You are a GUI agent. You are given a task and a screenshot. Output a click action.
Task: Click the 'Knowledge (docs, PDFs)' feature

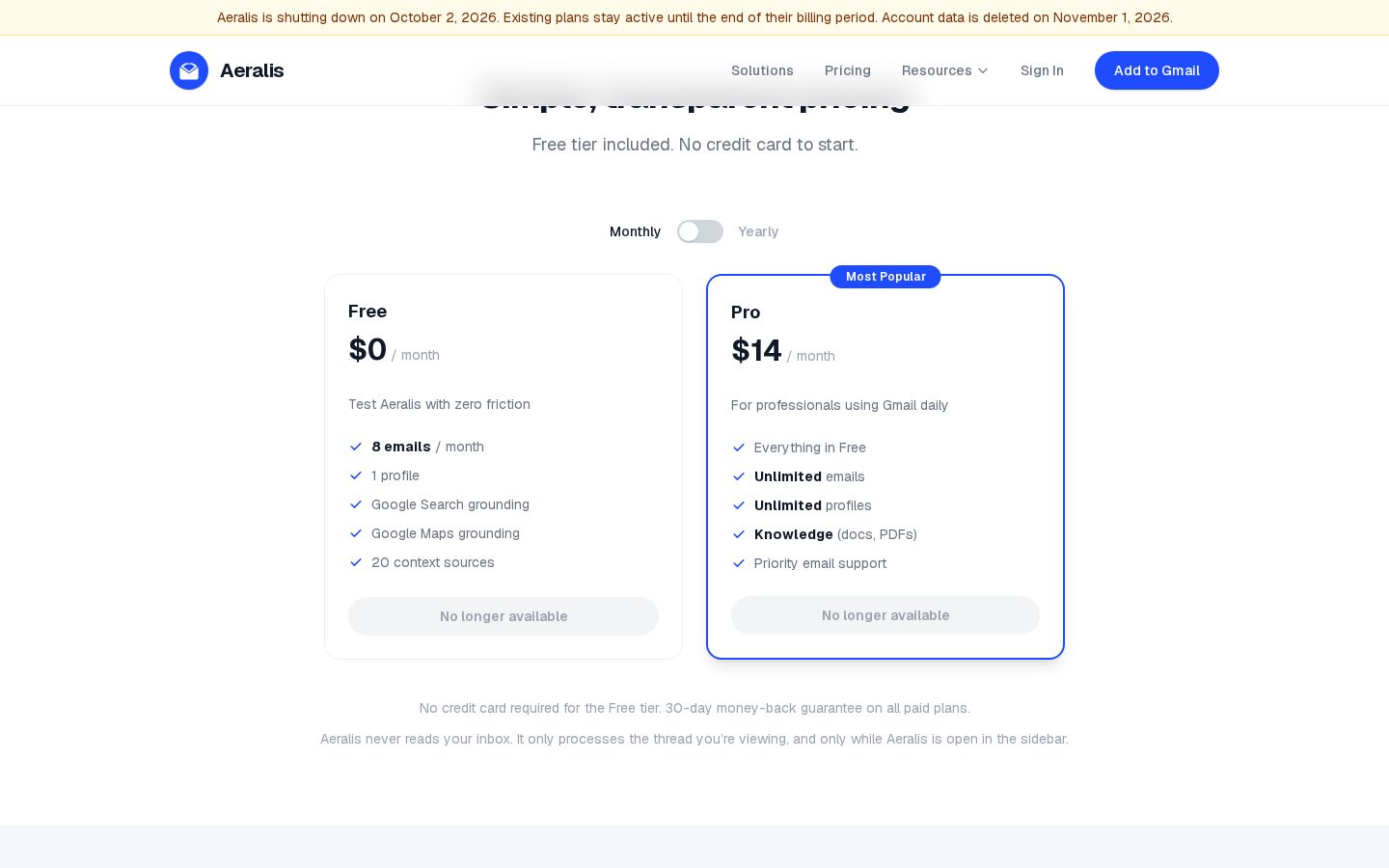tap(835, 534)
